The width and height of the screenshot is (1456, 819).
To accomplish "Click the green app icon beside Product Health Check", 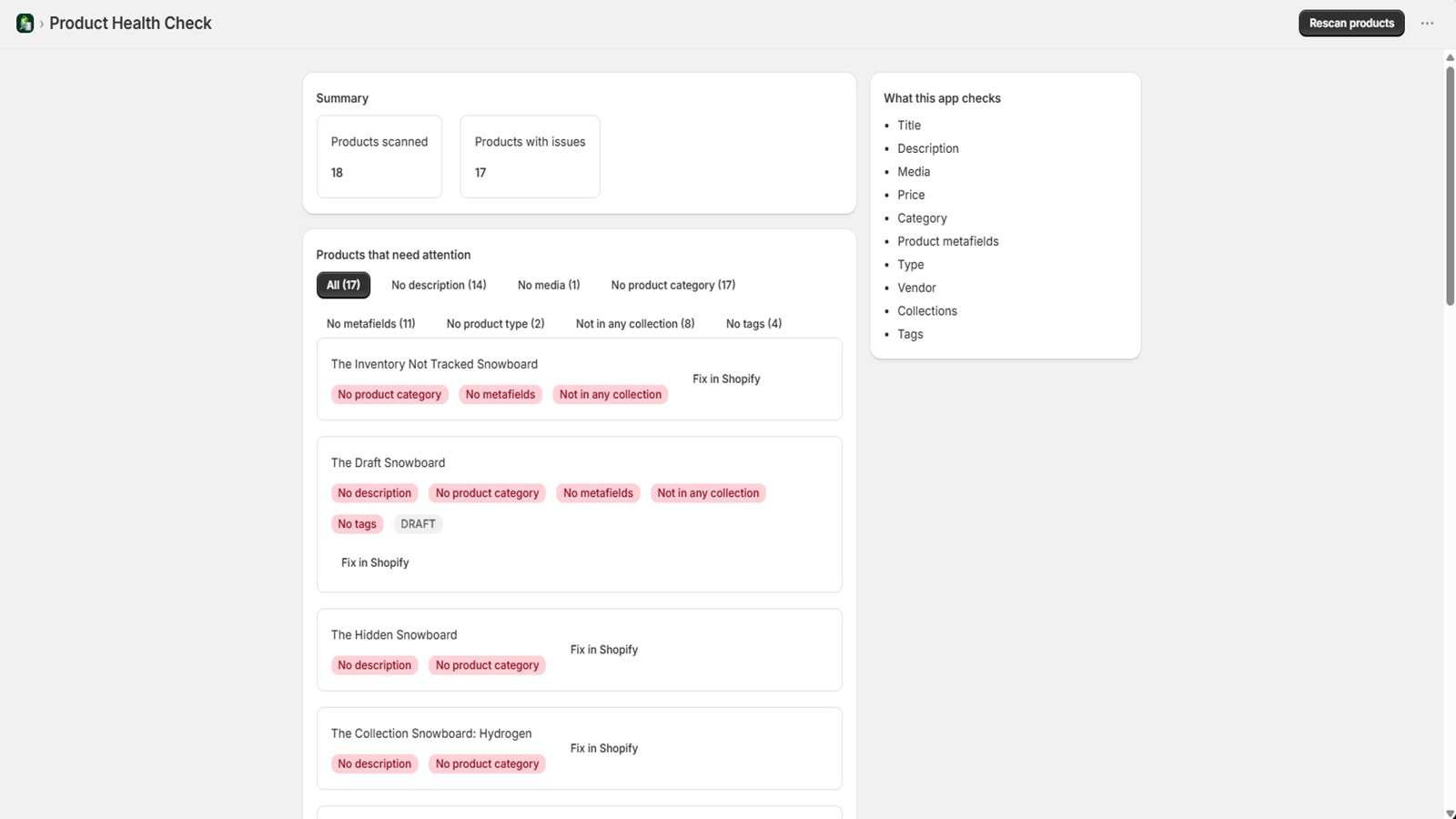I will pyautogui.click(x=25, y=23).
